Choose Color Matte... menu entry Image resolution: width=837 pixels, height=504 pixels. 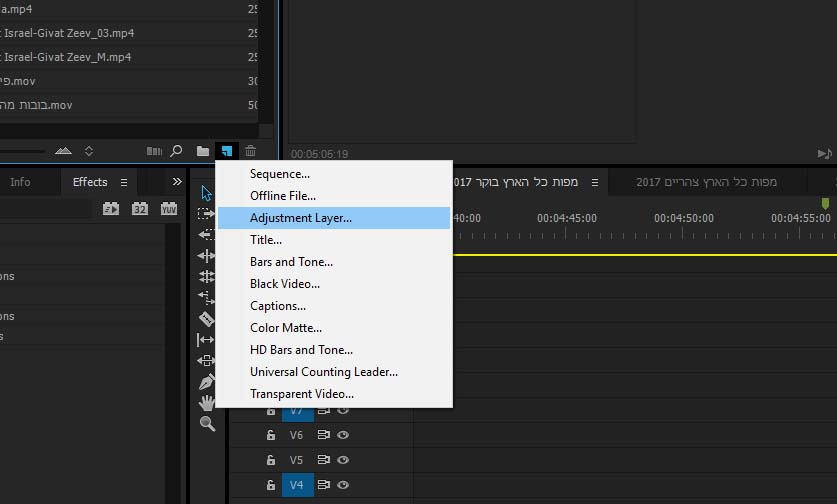334,328
